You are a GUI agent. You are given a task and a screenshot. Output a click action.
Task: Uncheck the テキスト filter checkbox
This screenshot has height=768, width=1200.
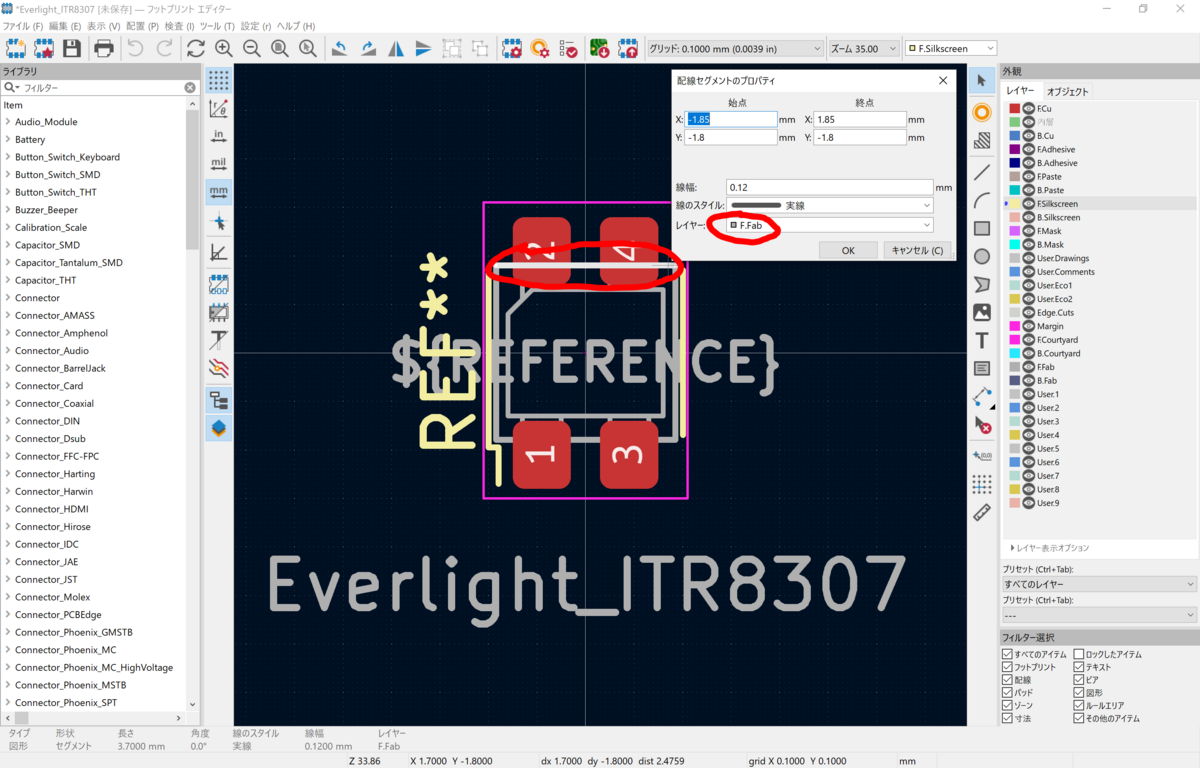1079,667
